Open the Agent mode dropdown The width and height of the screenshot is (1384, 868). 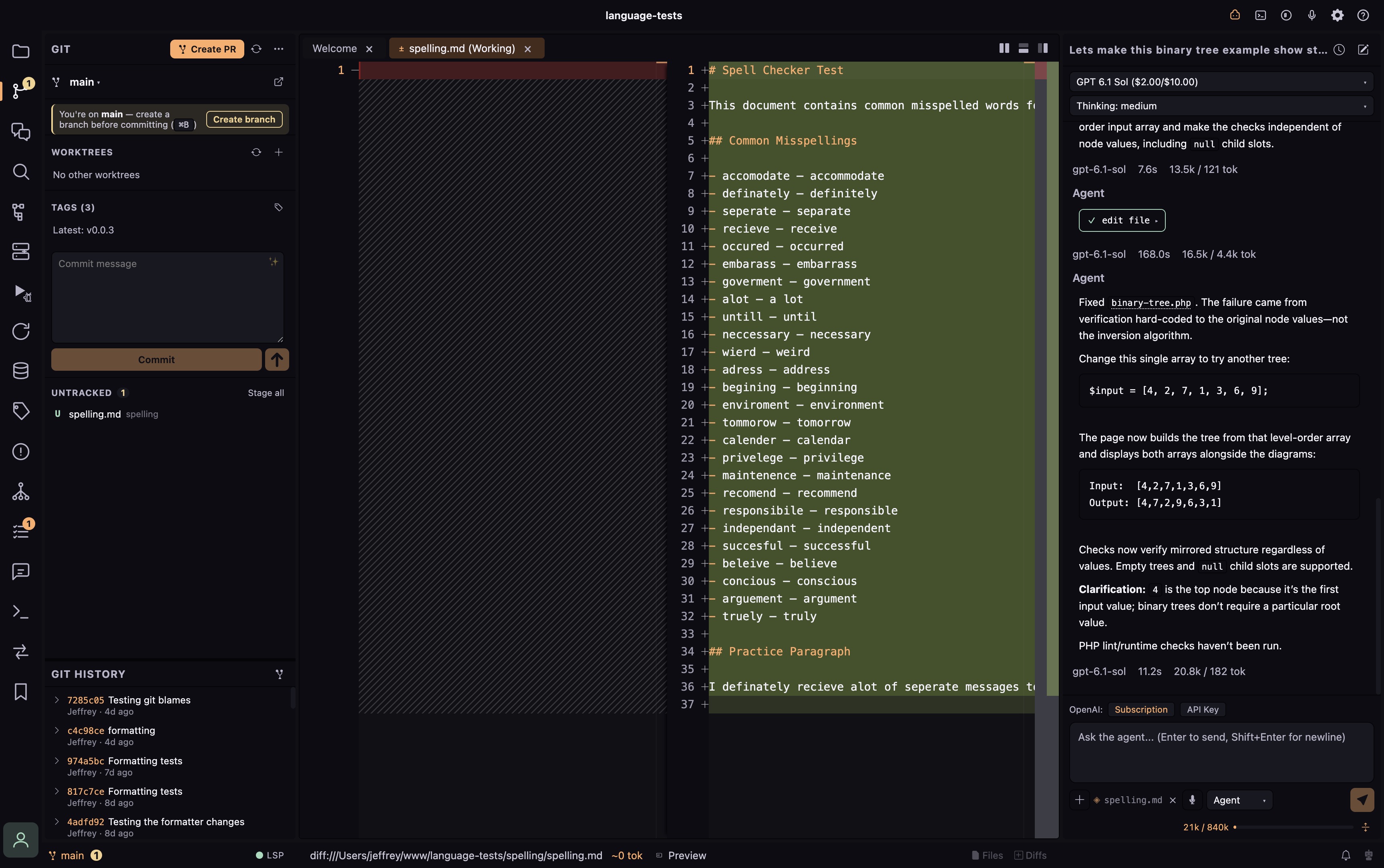(x=1239, y=800)
